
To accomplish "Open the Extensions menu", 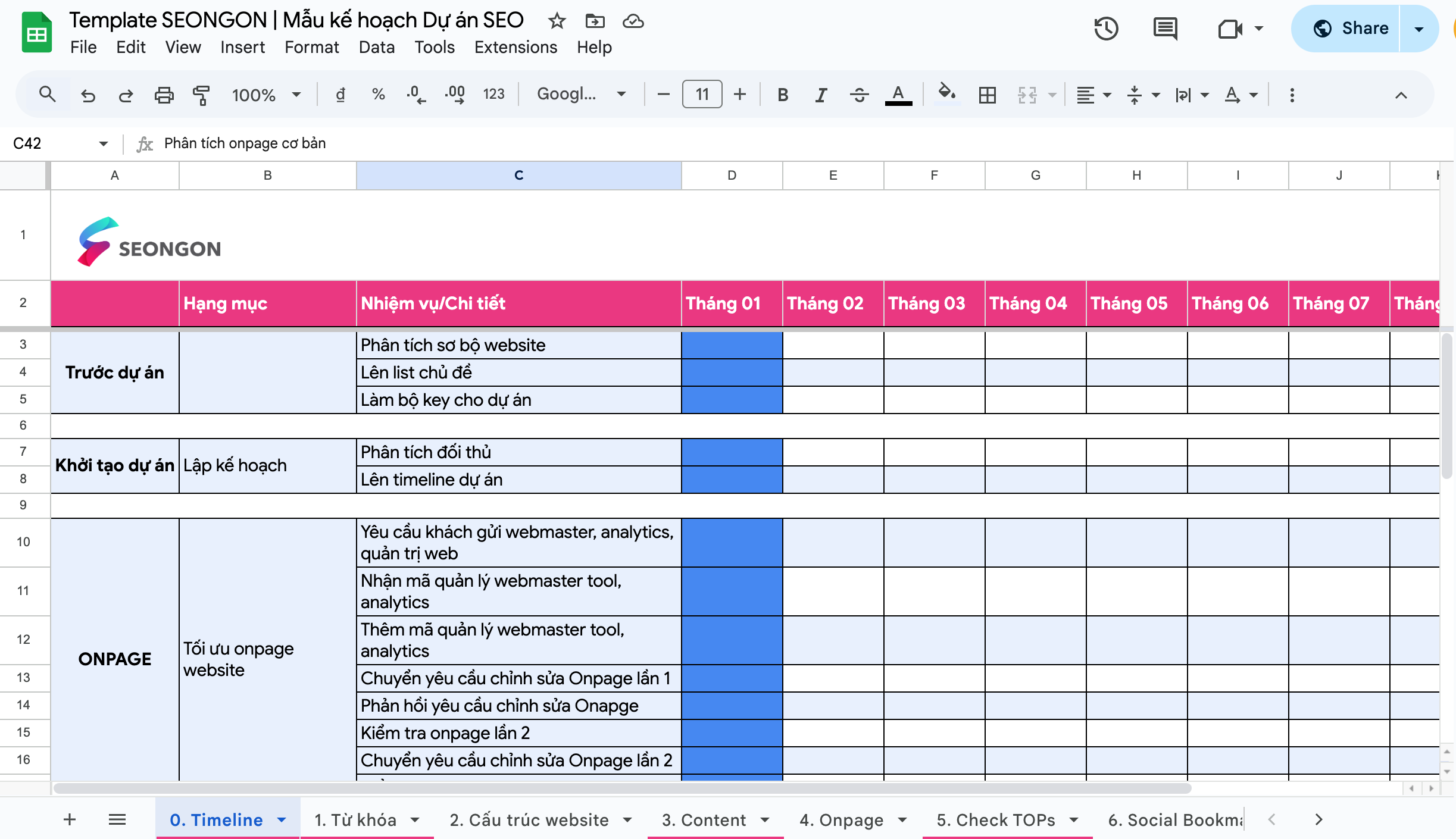I will pos(515,47).
